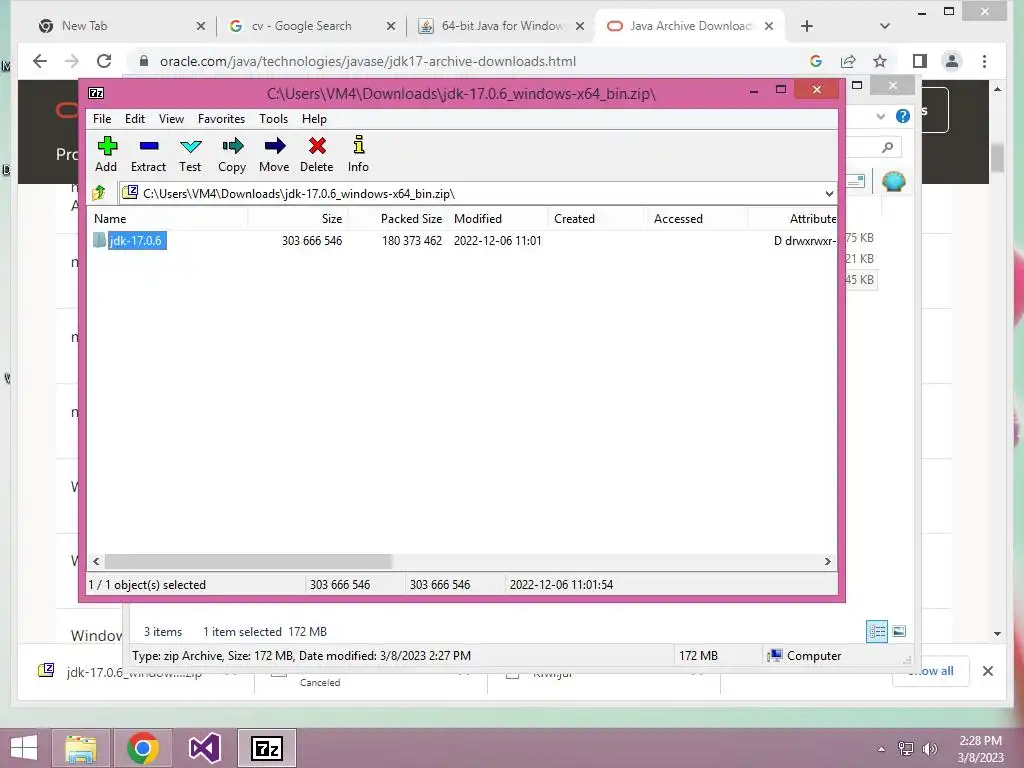Click the 7-Zip scrollbar left arrow
Viewport: 1024px width, 768px height.
coord(97,562)
